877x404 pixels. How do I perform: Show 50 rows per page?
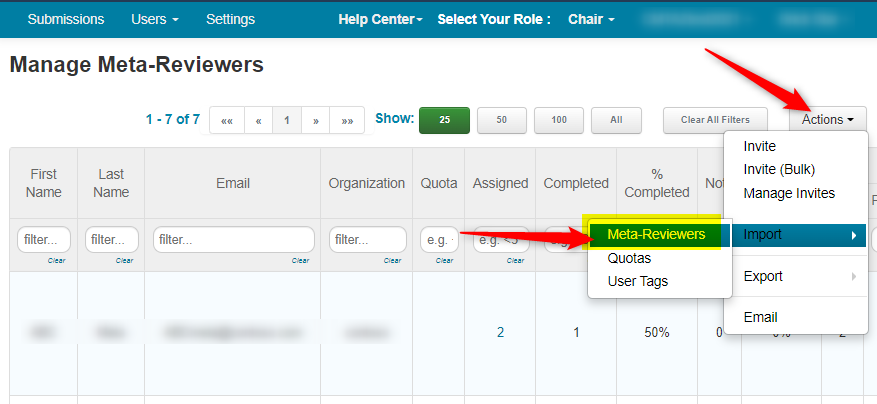[502, 120]
